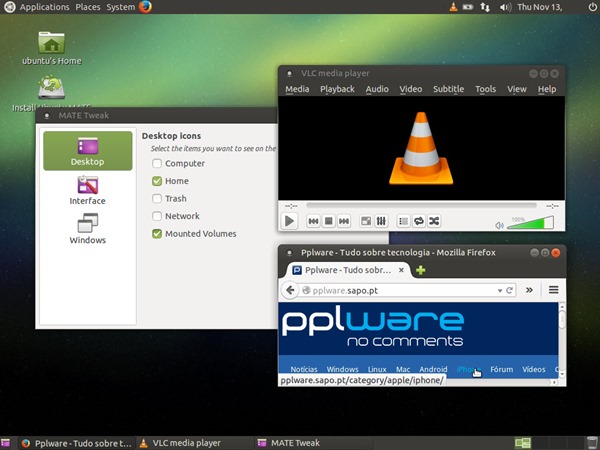600x450 pixels.
Task: Mute VLC with speaker icon
Action: pos(499,225)
